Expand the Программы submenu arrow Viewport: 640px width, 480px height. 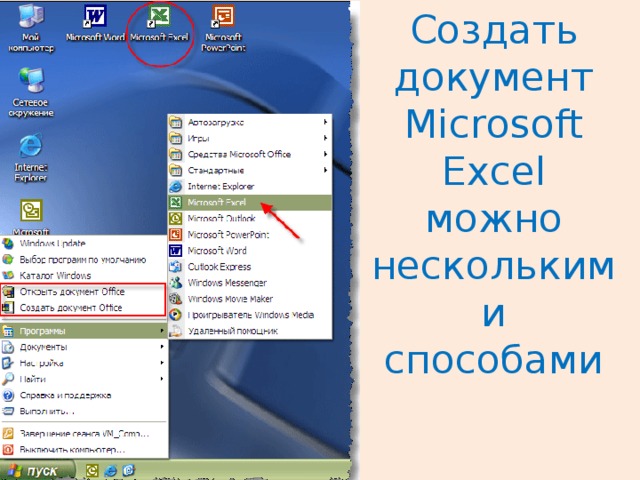pos(162,331)
